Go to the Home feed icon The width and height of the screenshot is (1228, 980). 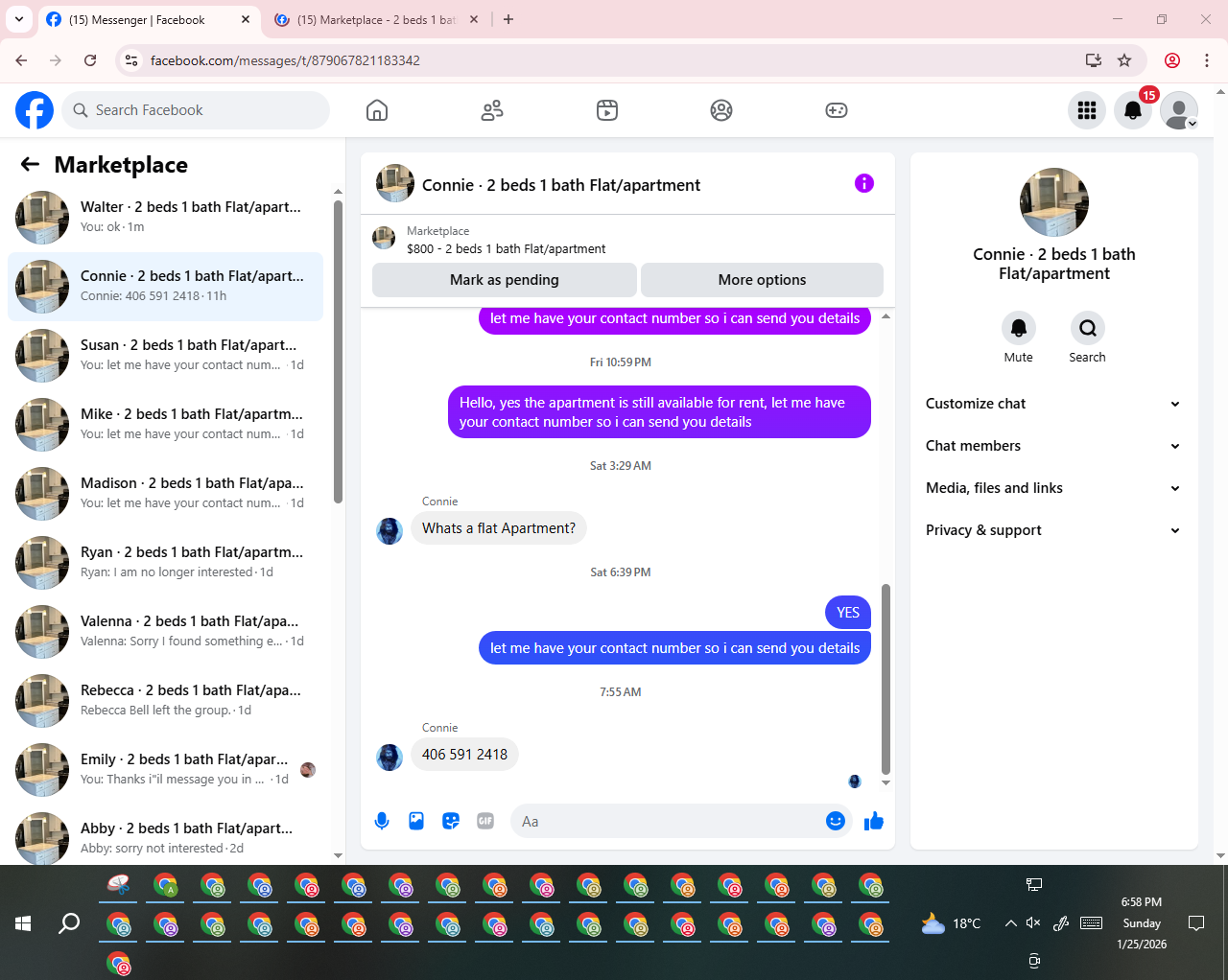377,110
